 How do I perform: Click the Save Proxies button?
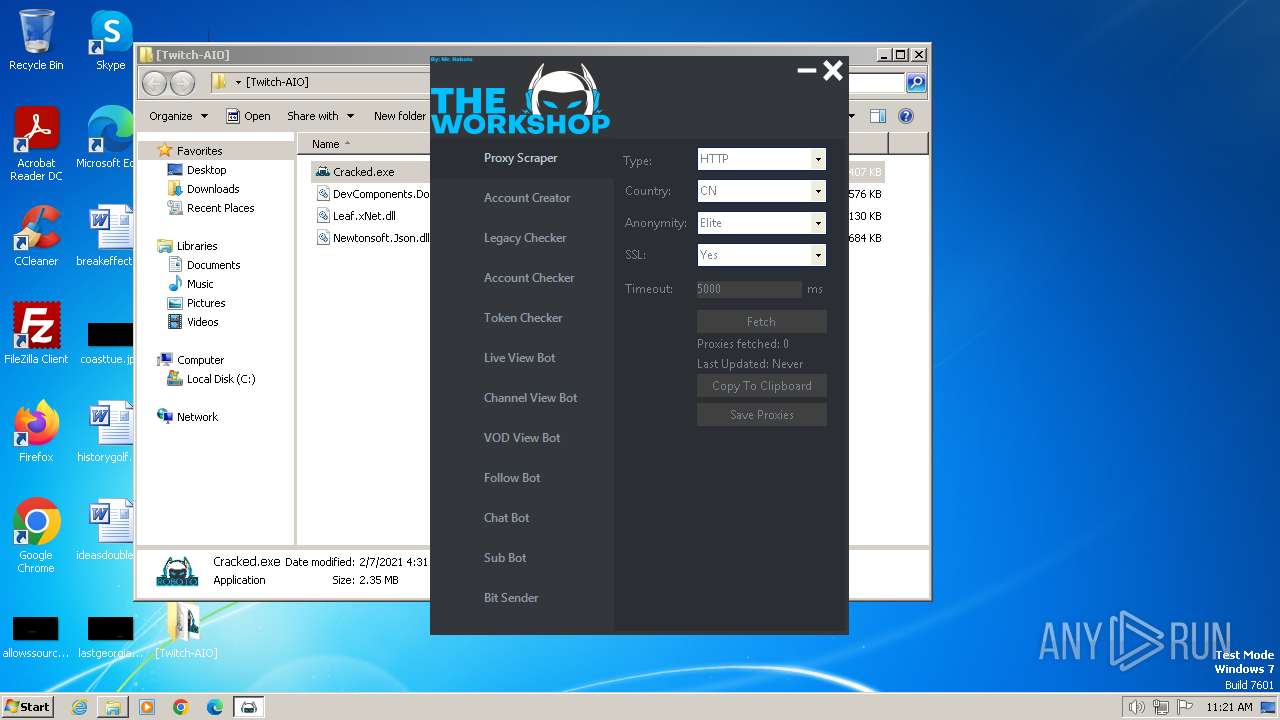tap(761, 415)
